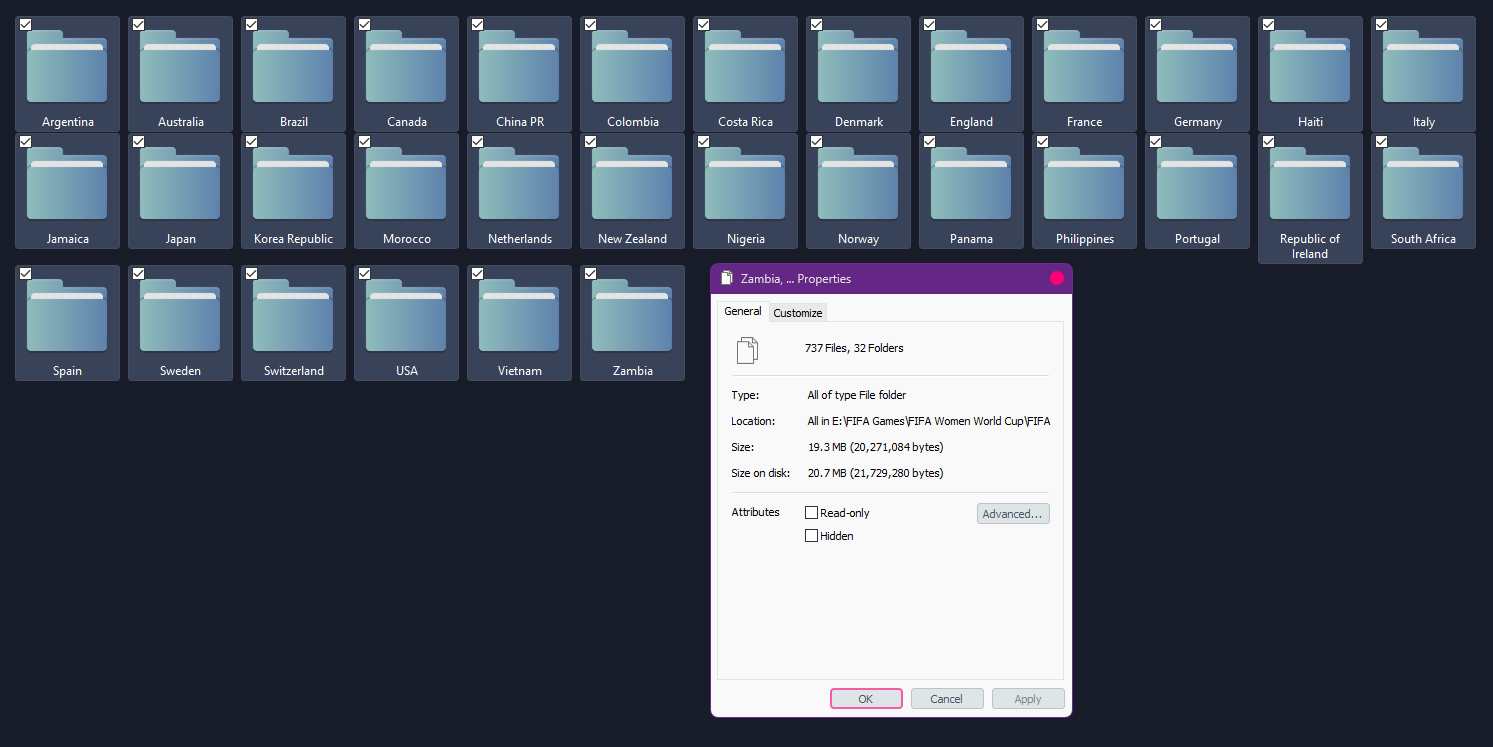Image resolution: width=1493 pixels, height=747 pixels.
Task: Click the Properties title bar document icon
Action: [727, 278]
